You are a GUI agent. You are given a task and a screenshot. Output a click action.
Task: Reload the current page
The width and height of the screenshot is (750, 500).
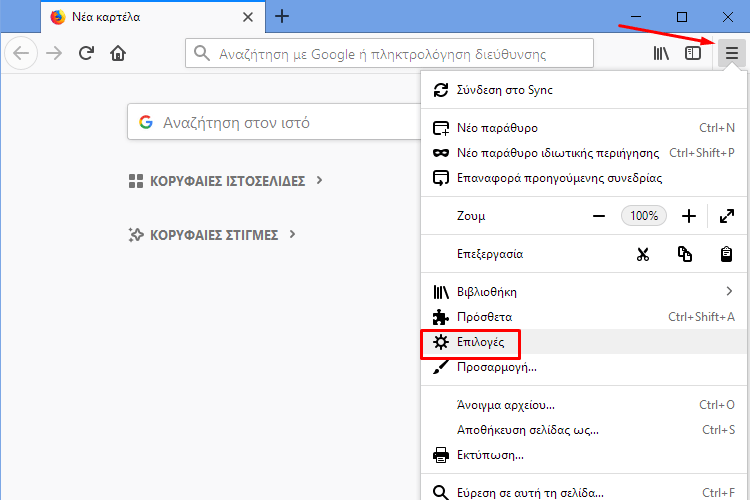(86, 53)
